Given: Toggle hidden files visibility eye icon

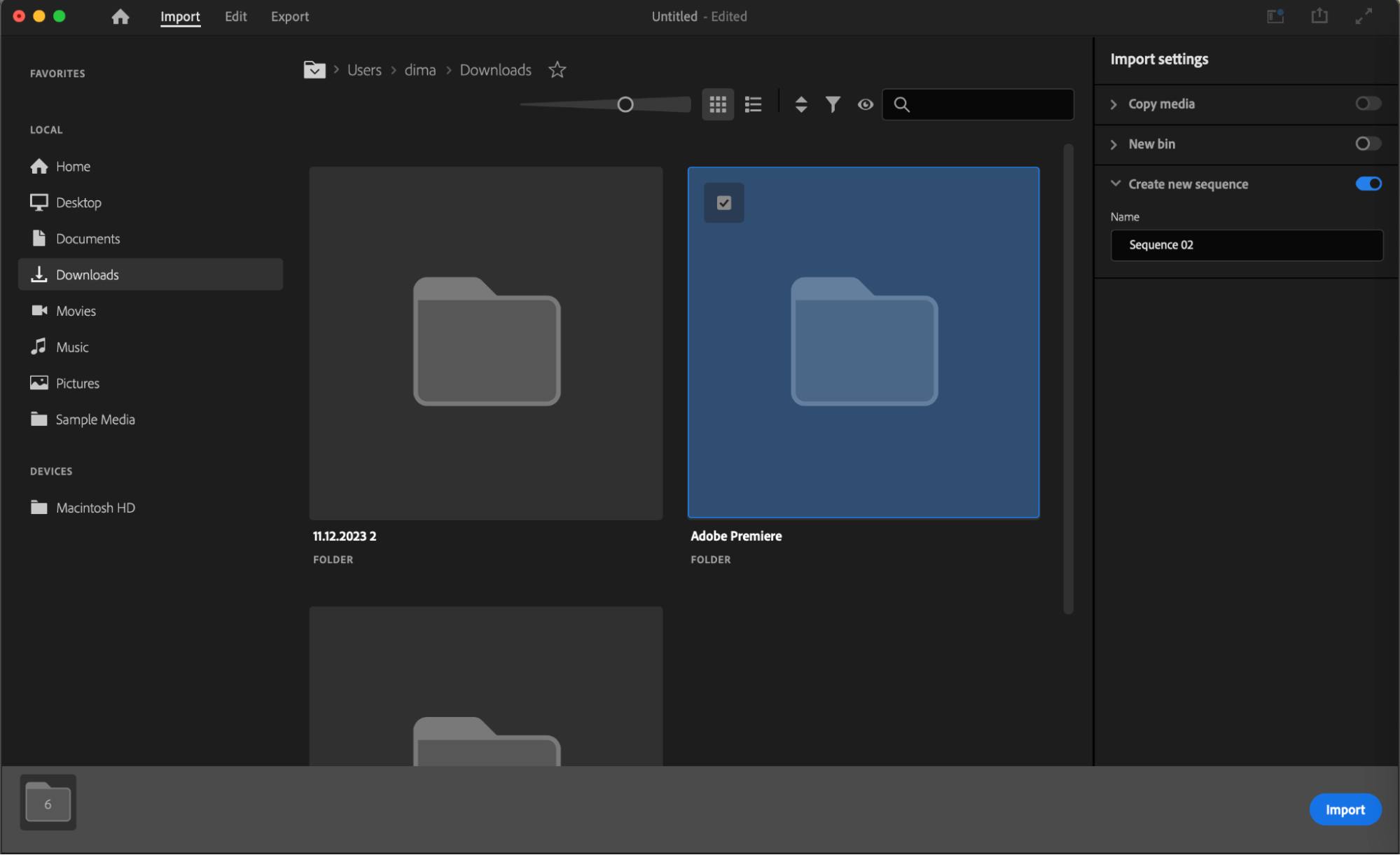Looking at the screenshot, I should (x=866, y=104).
